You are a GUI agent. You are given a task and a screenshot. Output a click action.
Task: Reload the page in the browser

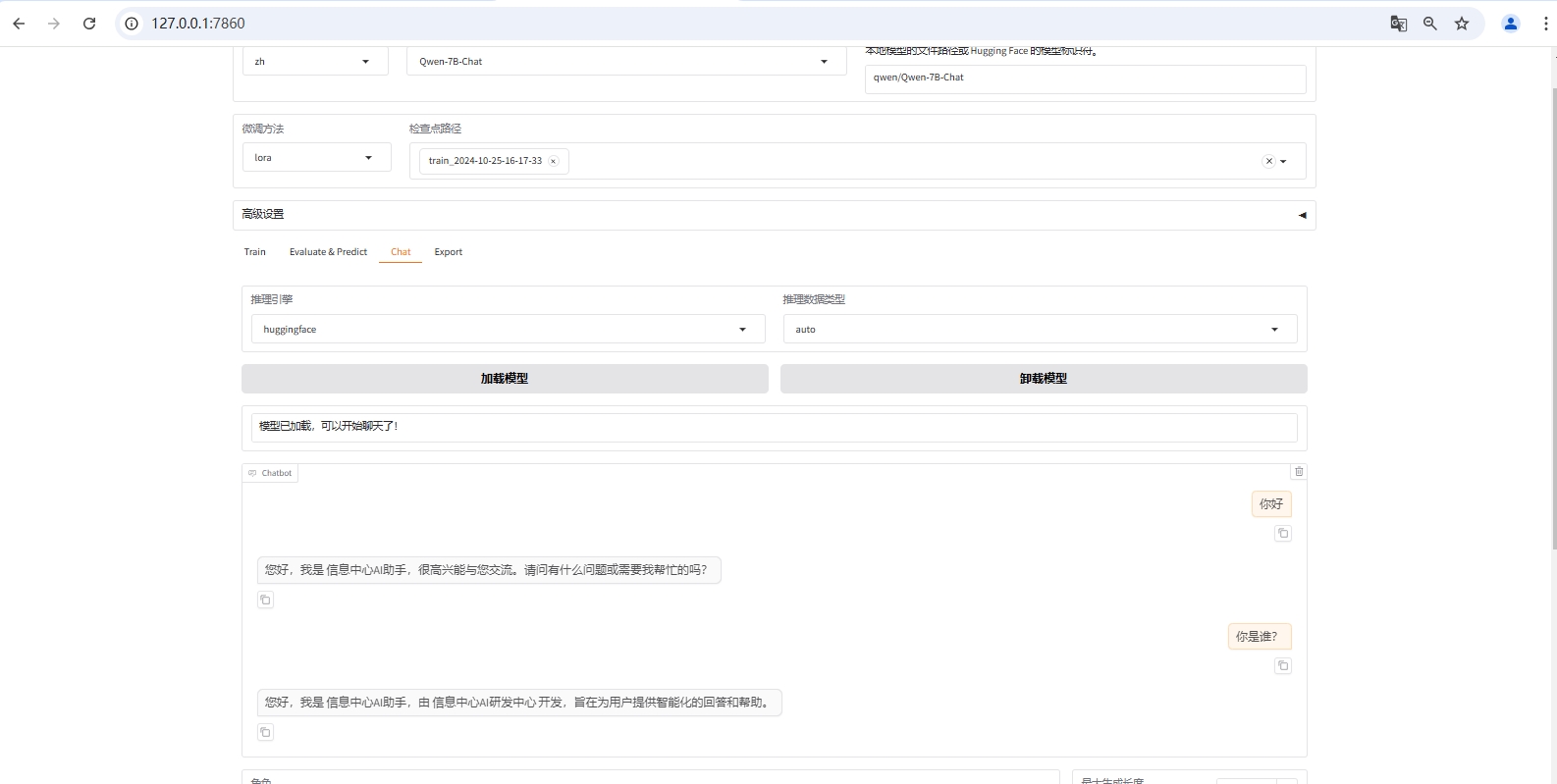[89, 24]
